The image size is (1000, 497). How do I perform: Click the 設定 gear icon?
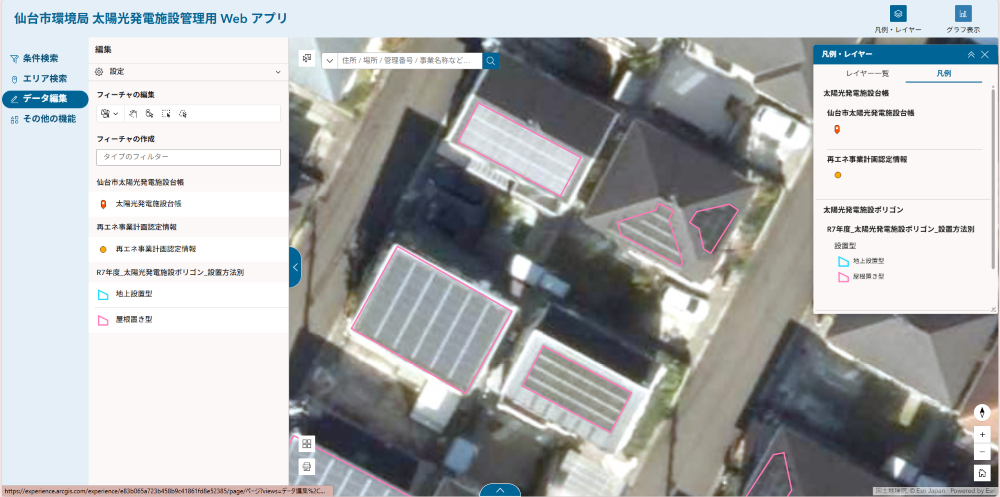click(99, 72)
